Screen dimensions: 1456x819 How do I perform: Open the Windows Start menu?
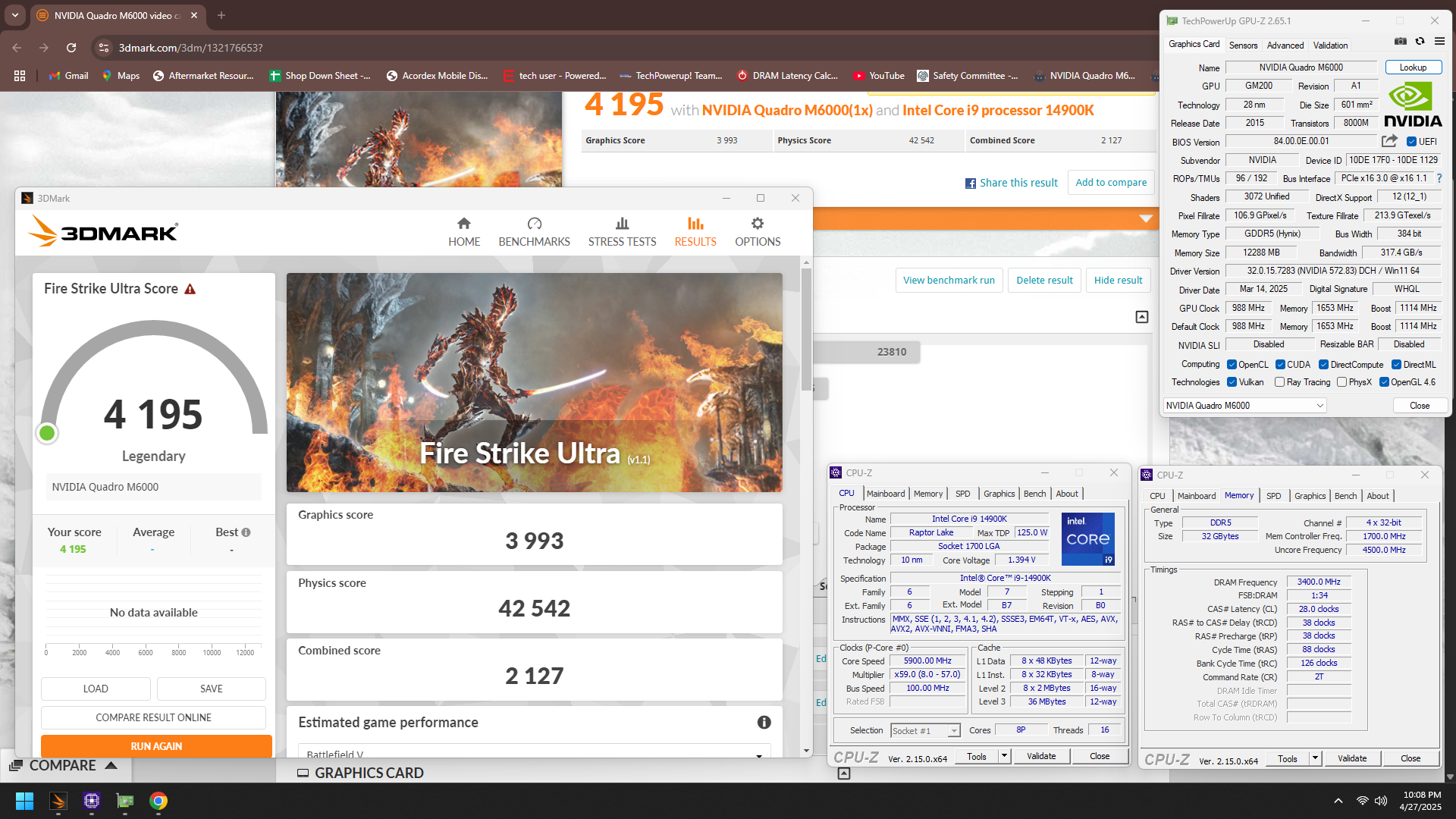point(24,801)
